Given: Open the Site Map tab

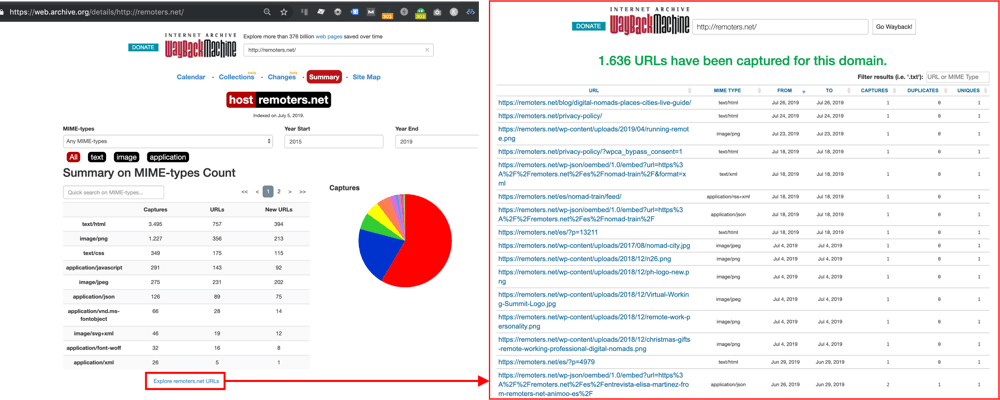Looking at the screenshot, I should click(x=366, y=77).
